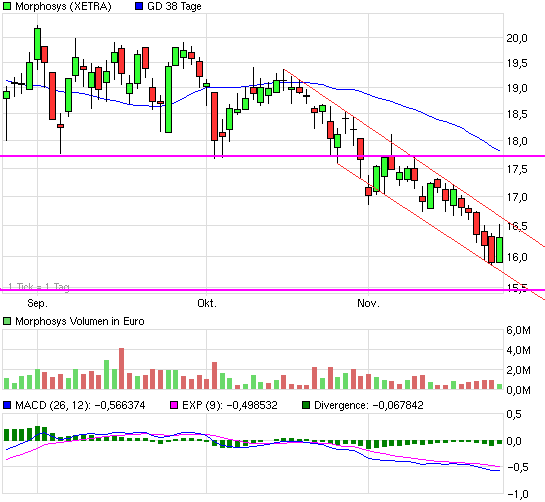The image size is (545, 502).
Task: Click the green Morphosys (XETRA) legend swatch
Action: point(7,6)
